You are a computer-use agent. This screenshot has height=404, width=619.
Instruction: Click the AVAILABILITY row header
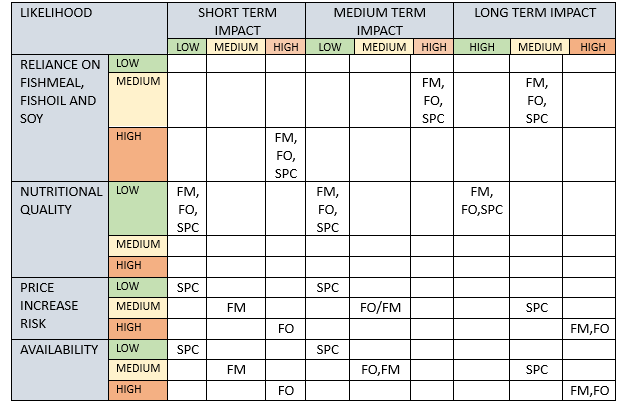click(59, 349)
